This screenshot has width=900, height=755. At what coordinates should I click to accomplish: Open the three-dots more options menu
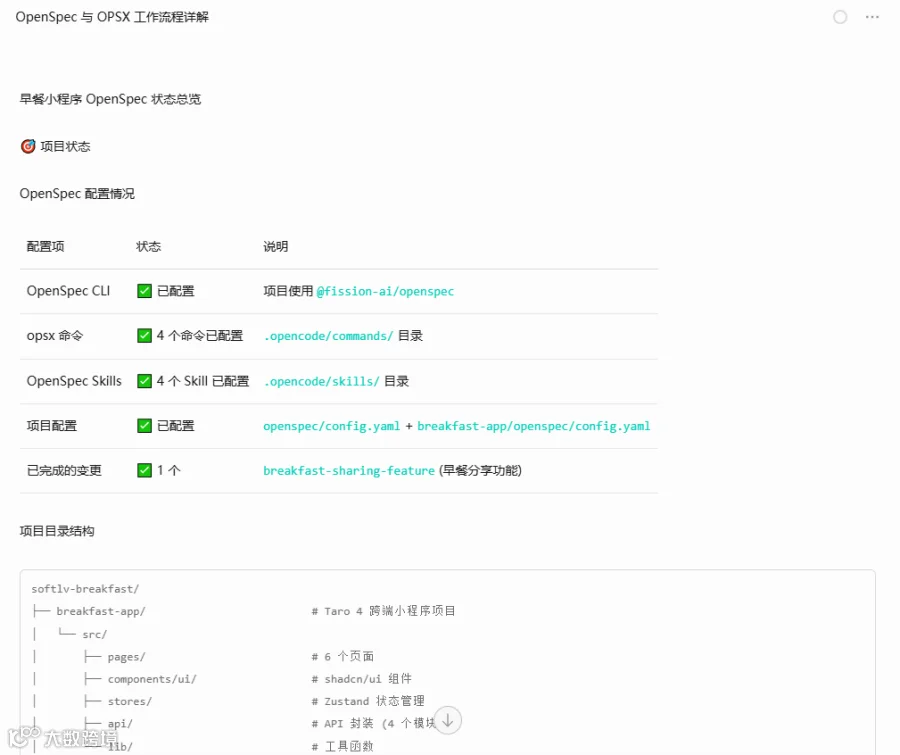[x=872, y=17]
